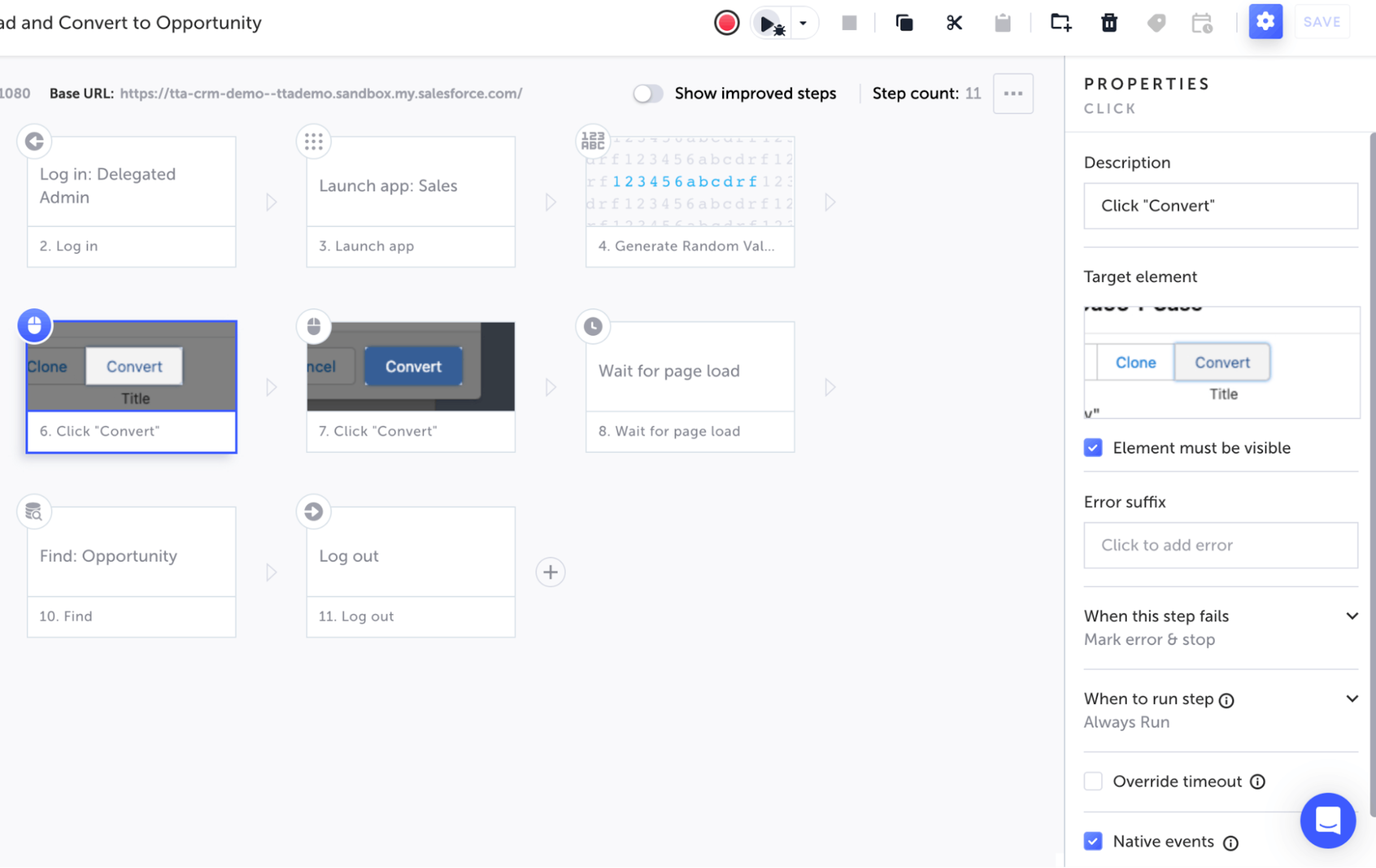Click the trash delete icon

coord(1109,23)
